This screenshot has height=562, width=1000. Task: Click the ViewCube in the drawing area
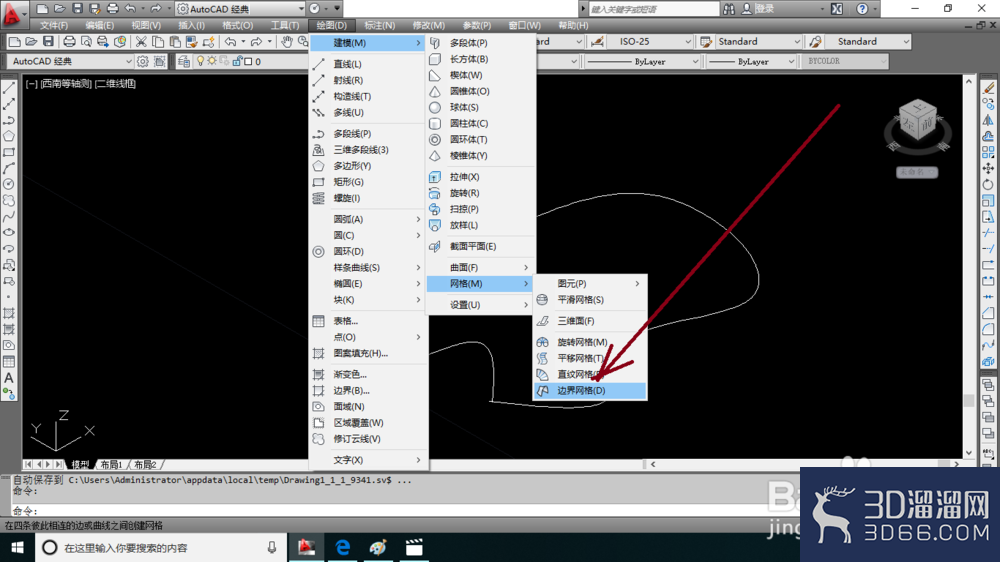[x=918, y=125]
